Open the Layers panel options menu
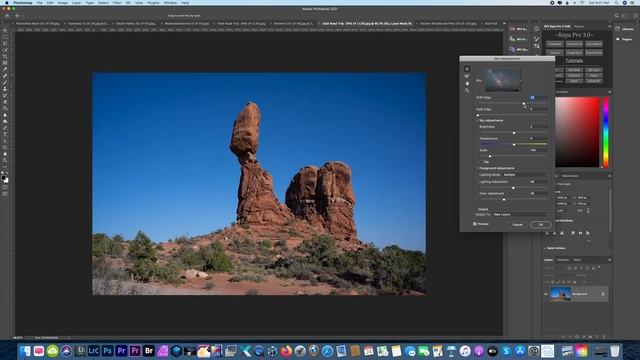This screenshot has height=360, width=640. point(610,260)
